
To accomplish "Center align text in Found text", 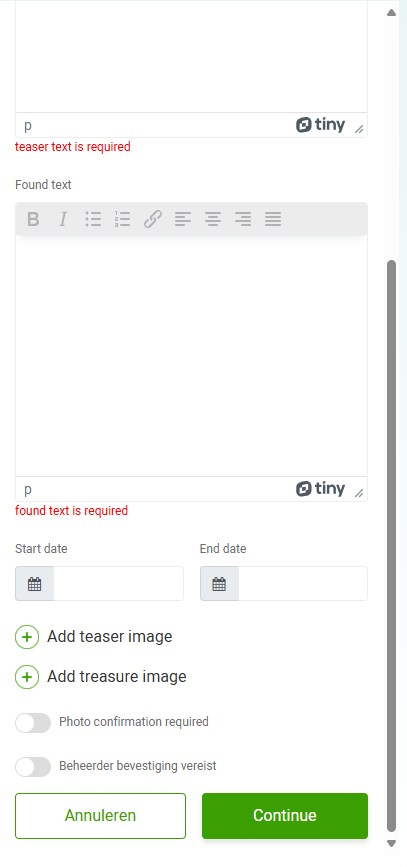I will pyautogui.click(x=212, y=219).
